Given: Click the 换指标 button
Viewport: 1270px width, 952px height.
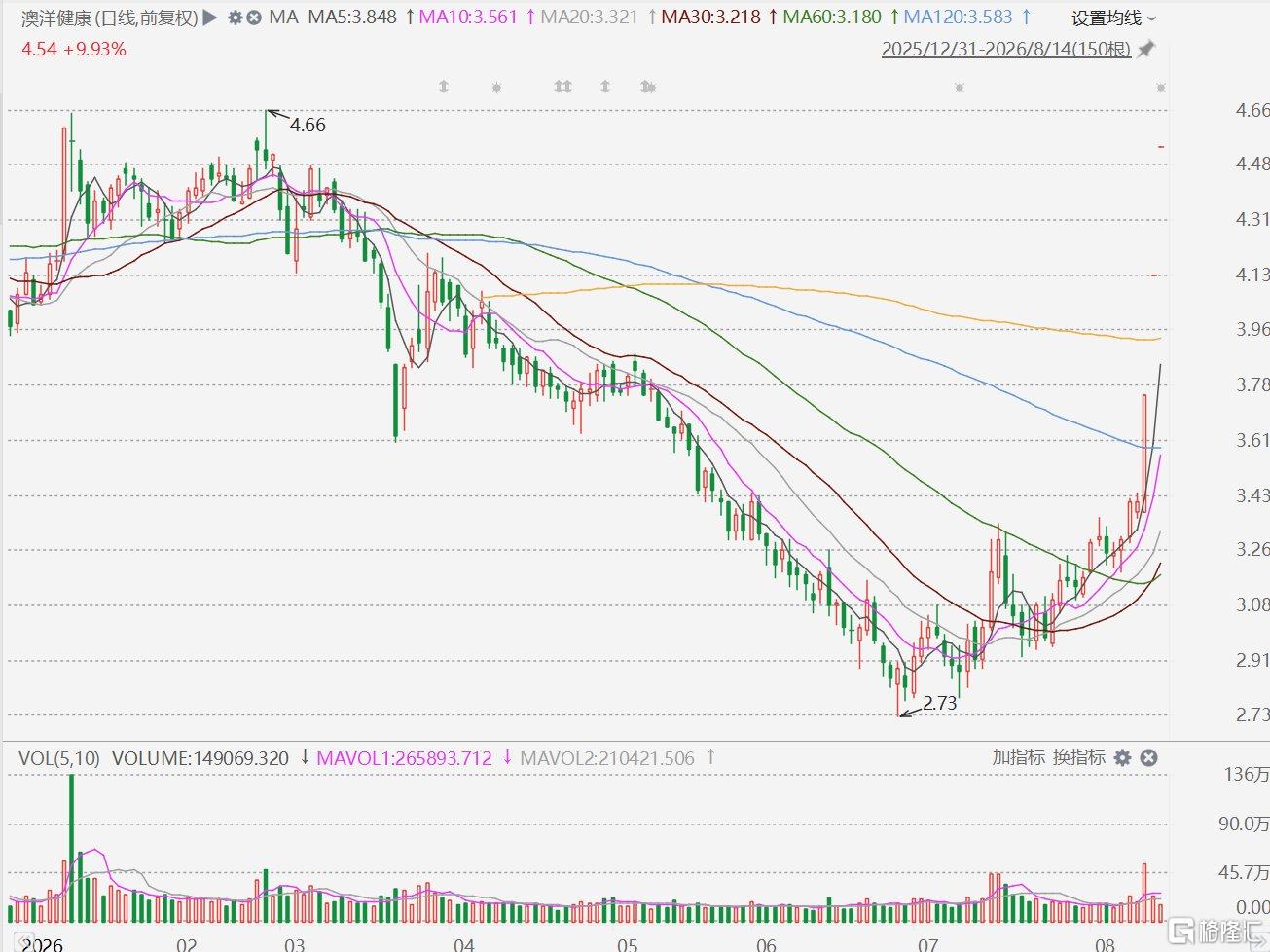Looking at the screenshot, I should pos(1079,757).
